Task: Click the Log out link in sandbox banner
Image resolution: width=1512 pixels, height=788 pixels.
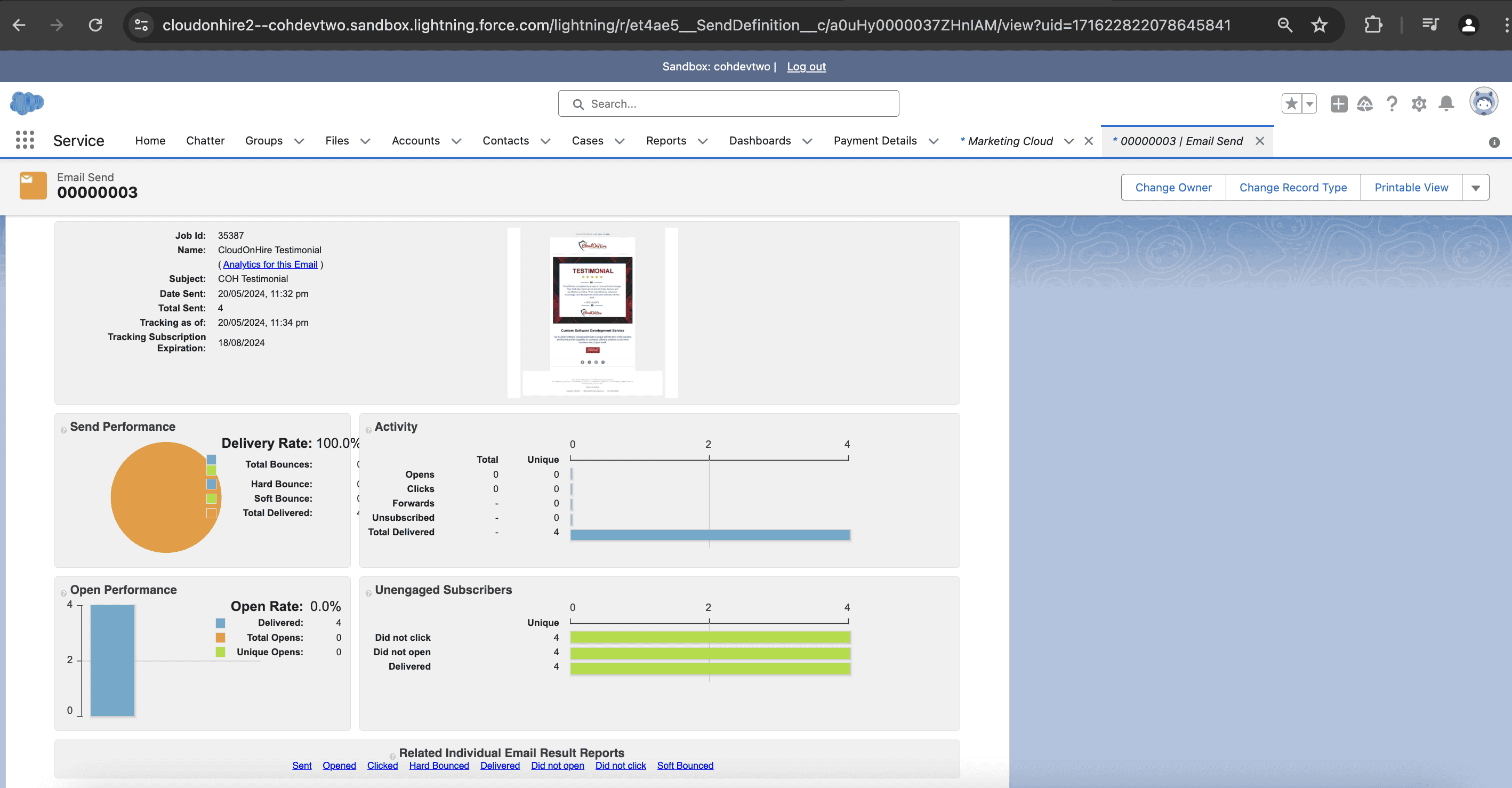Action: (x=806, y=66)
